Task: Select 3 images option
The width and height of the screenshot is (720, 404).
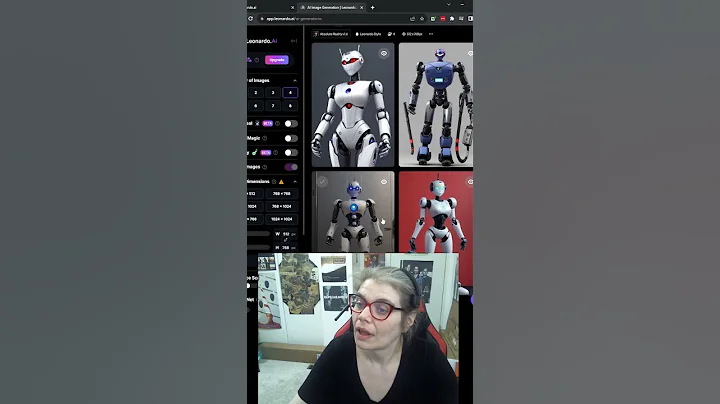Action: pyautogui.click(x=273, y=92)
